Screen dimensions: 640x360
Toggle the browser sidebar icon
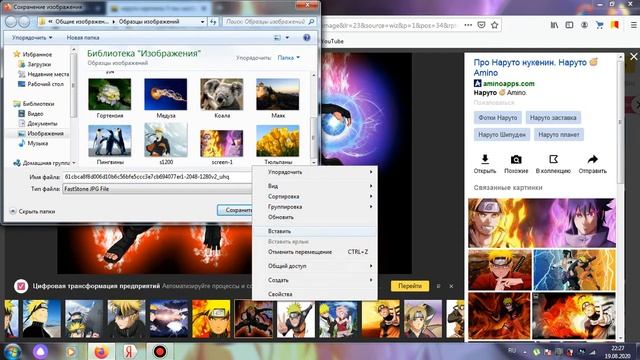[x=569, y=25]
